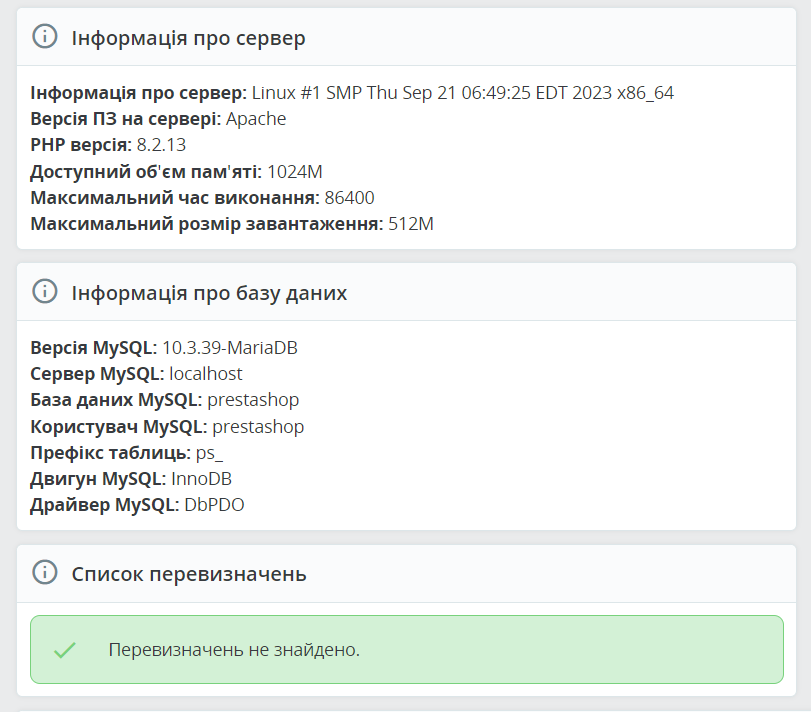Click the Apache server software value

[258, 118]
